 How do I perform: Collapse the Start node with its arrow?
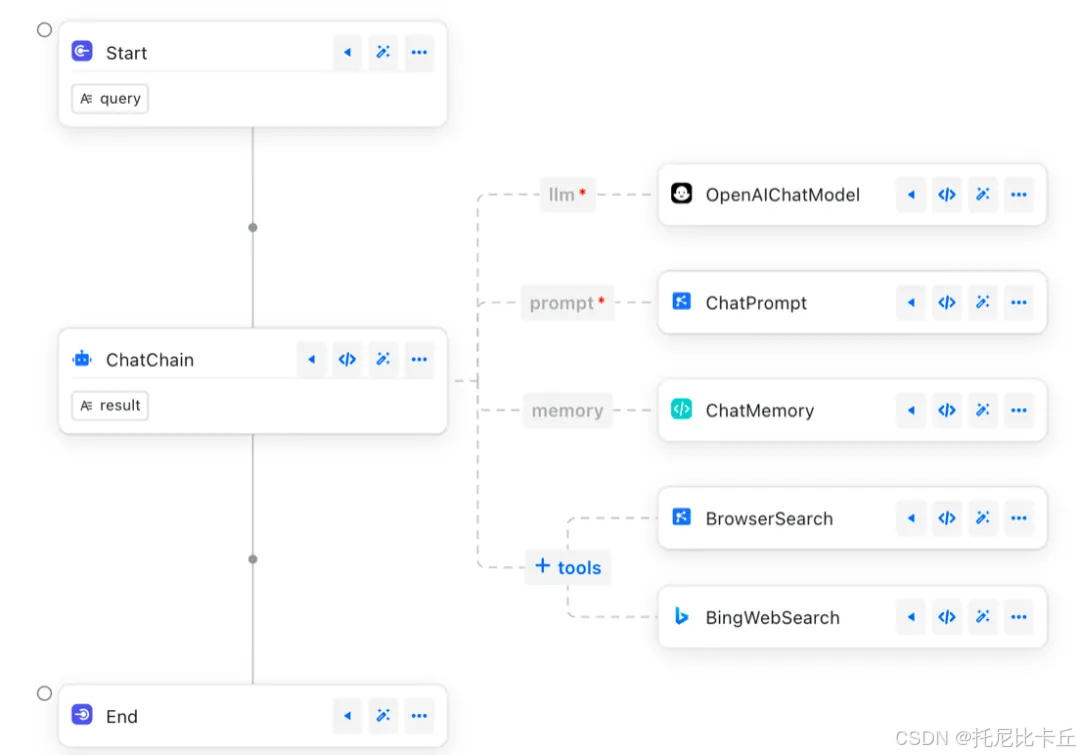[347, 52]
